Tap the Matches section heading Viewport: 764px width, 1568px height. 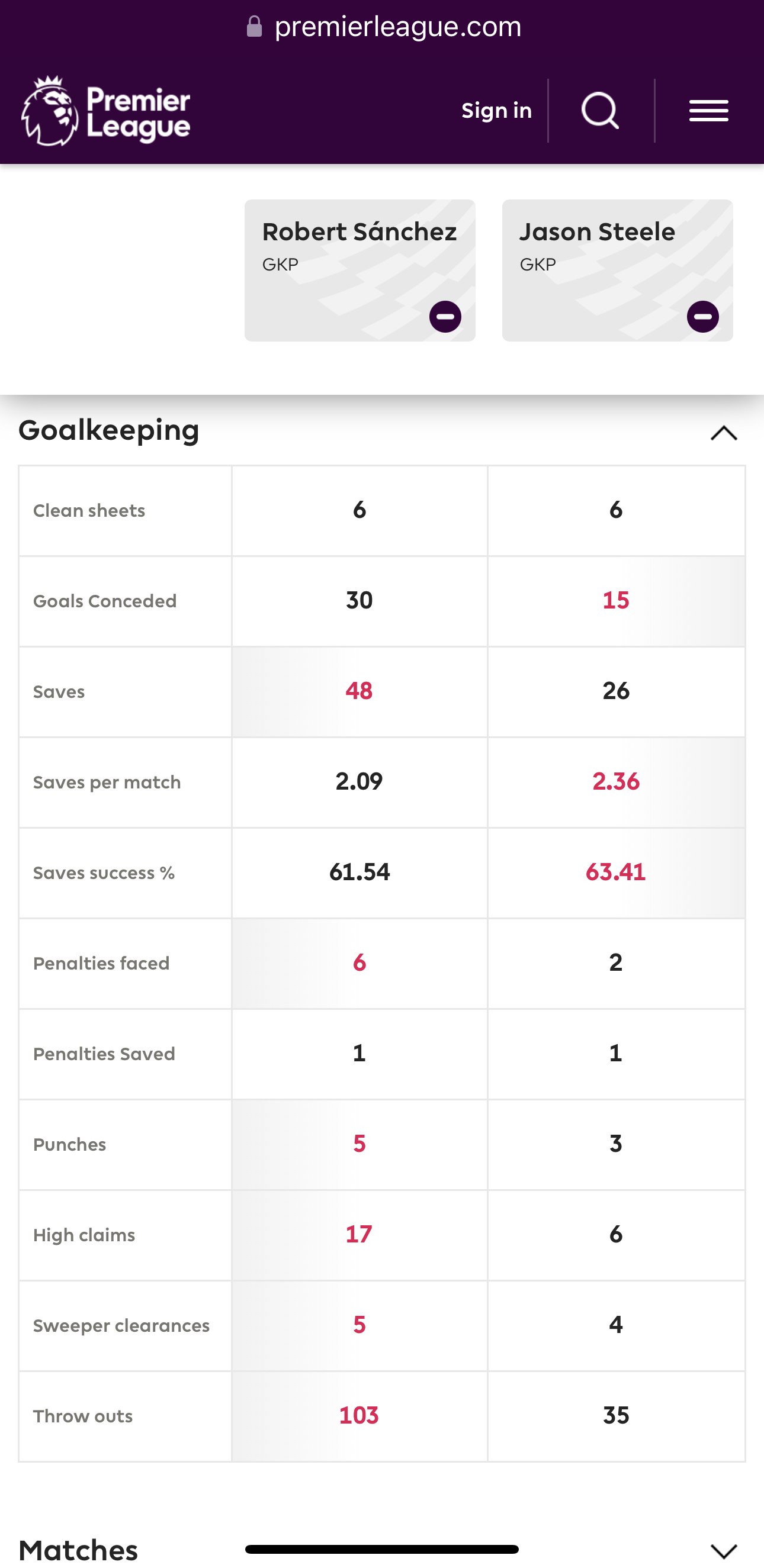click(x=78, y=1550)
